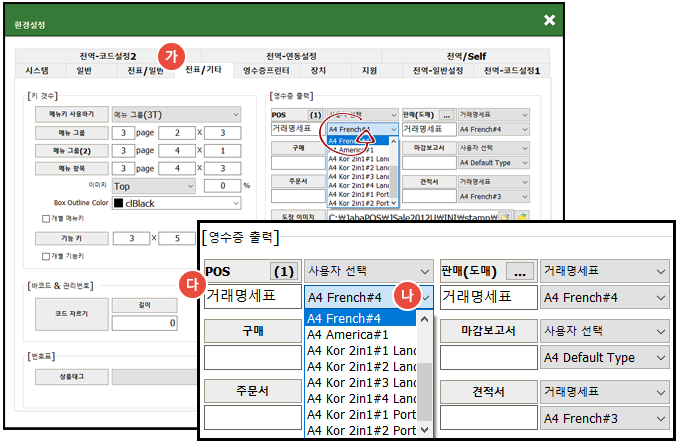Switch to the 장치 tab

coord(318,71)
